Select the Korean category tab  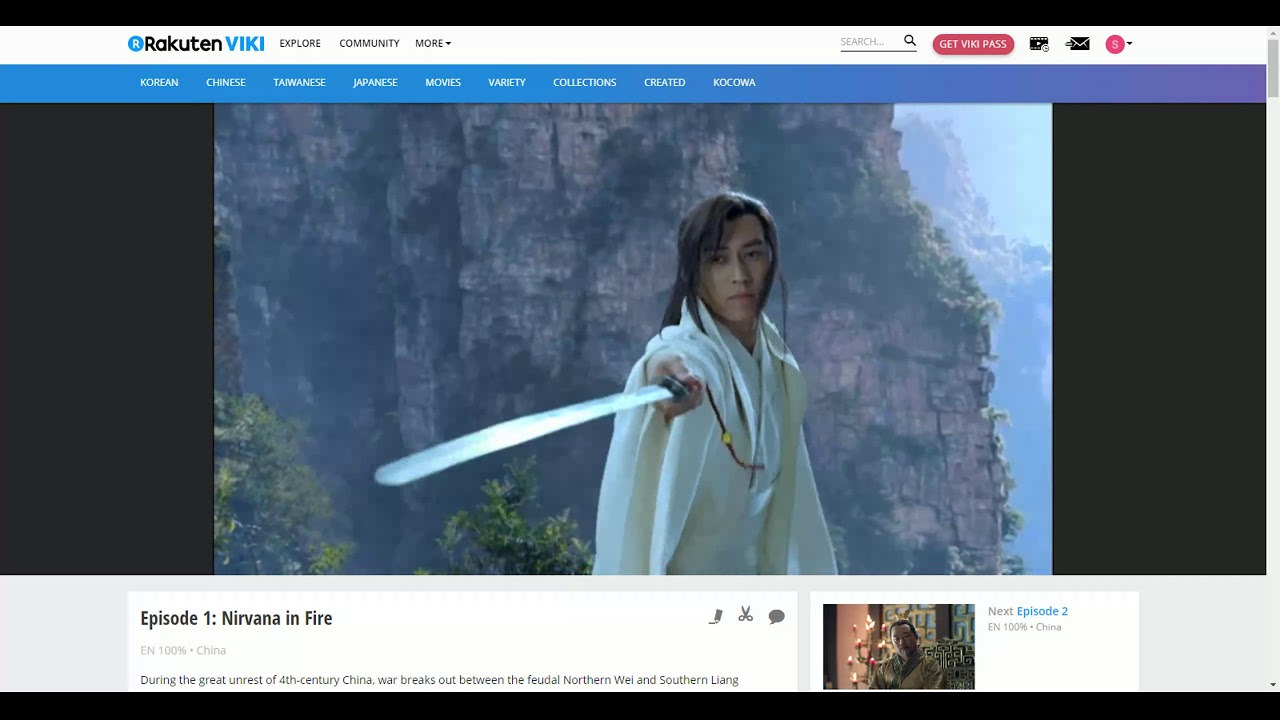[159, 83]
